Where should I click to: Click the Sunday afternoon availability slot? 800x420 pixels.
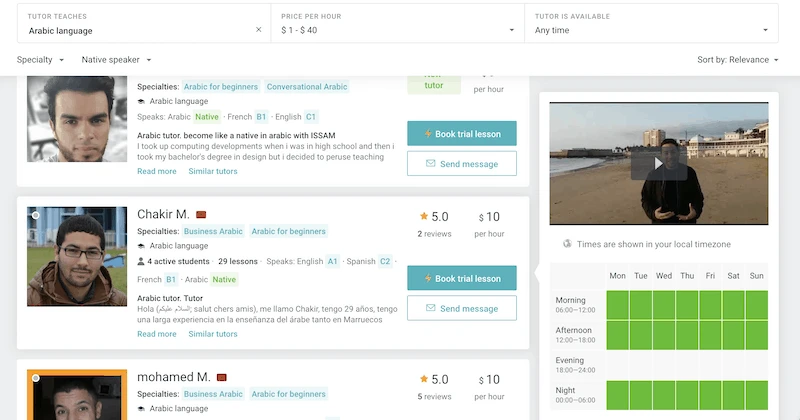click(757, 335)
